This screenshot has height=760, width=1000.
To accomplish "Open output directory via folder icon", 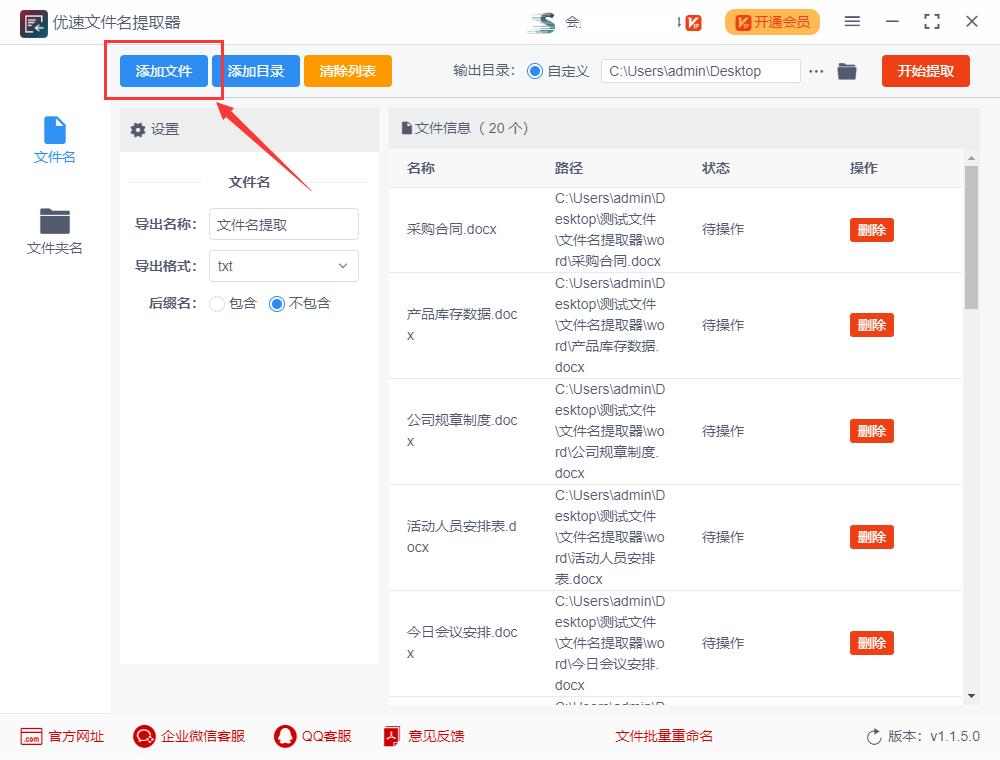I will [846, 71].
